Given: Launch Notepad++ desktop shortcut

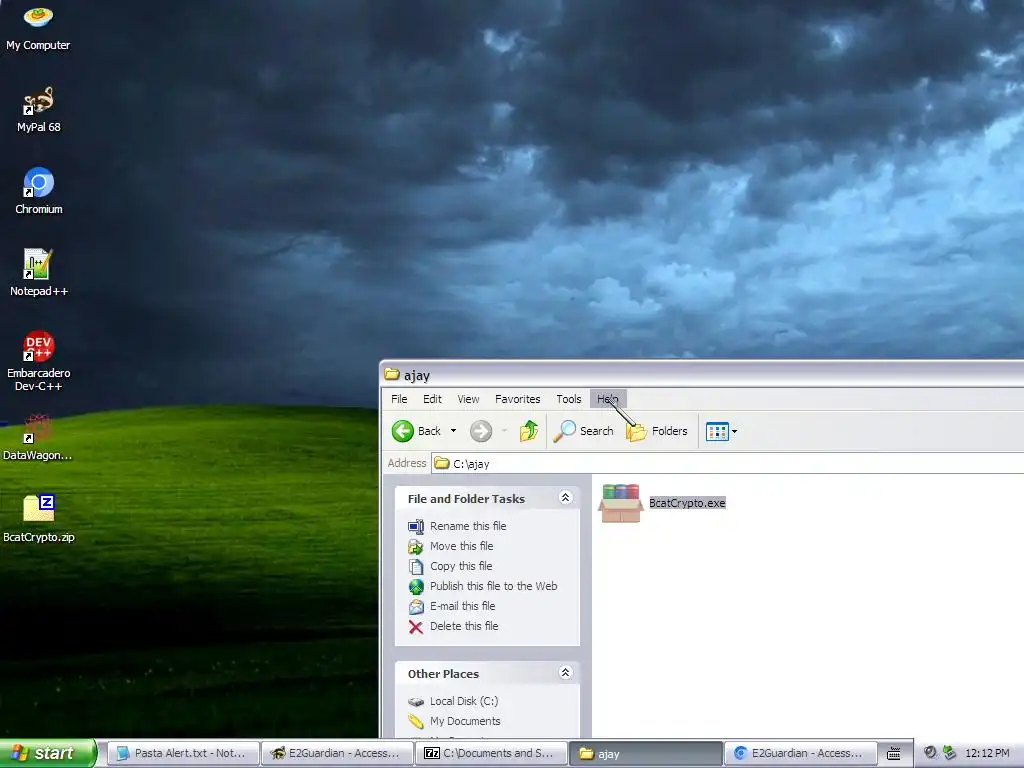Looking at the screenshot, I should coord(39,273).
